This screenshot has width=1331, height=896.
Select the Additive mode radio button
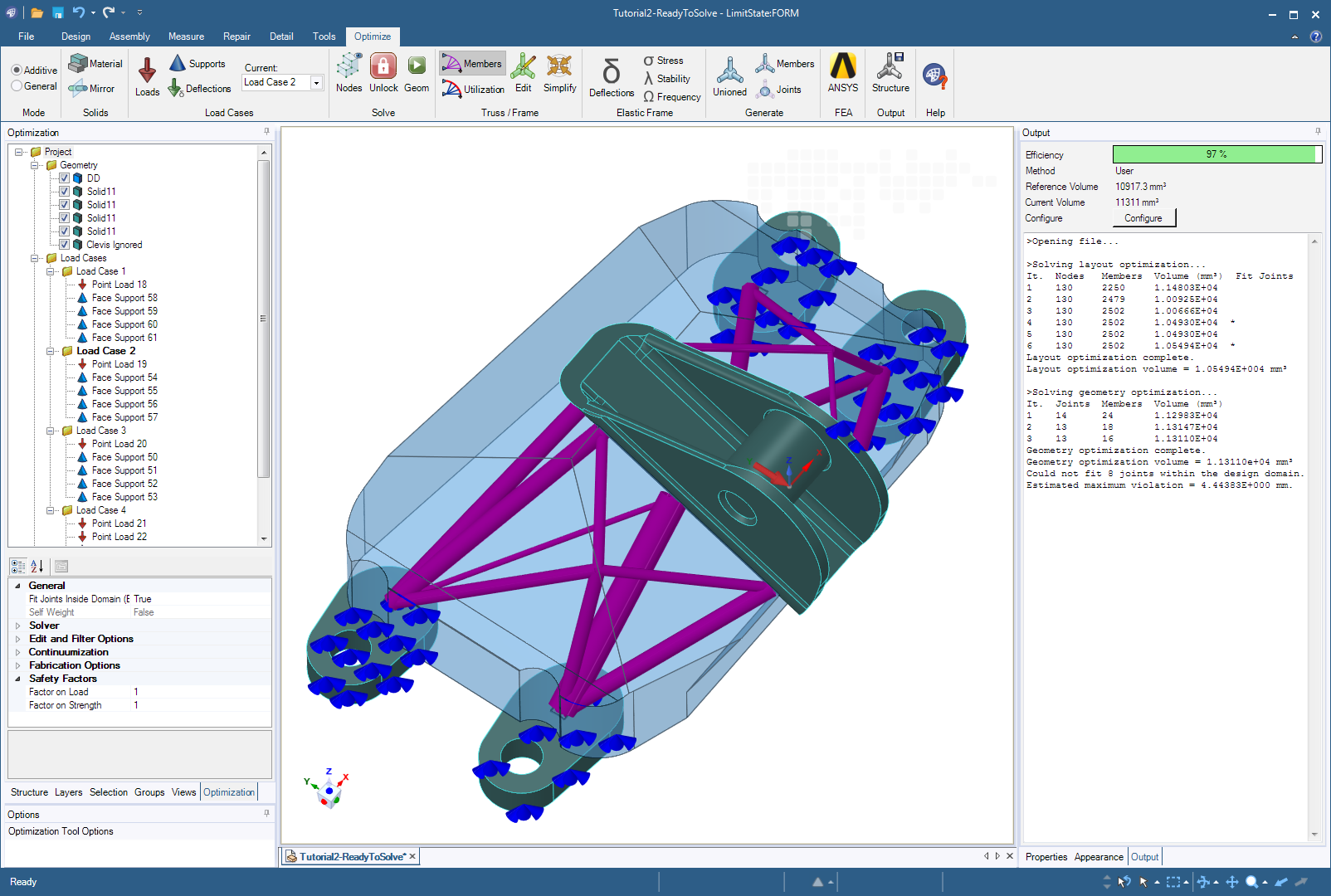17,71
